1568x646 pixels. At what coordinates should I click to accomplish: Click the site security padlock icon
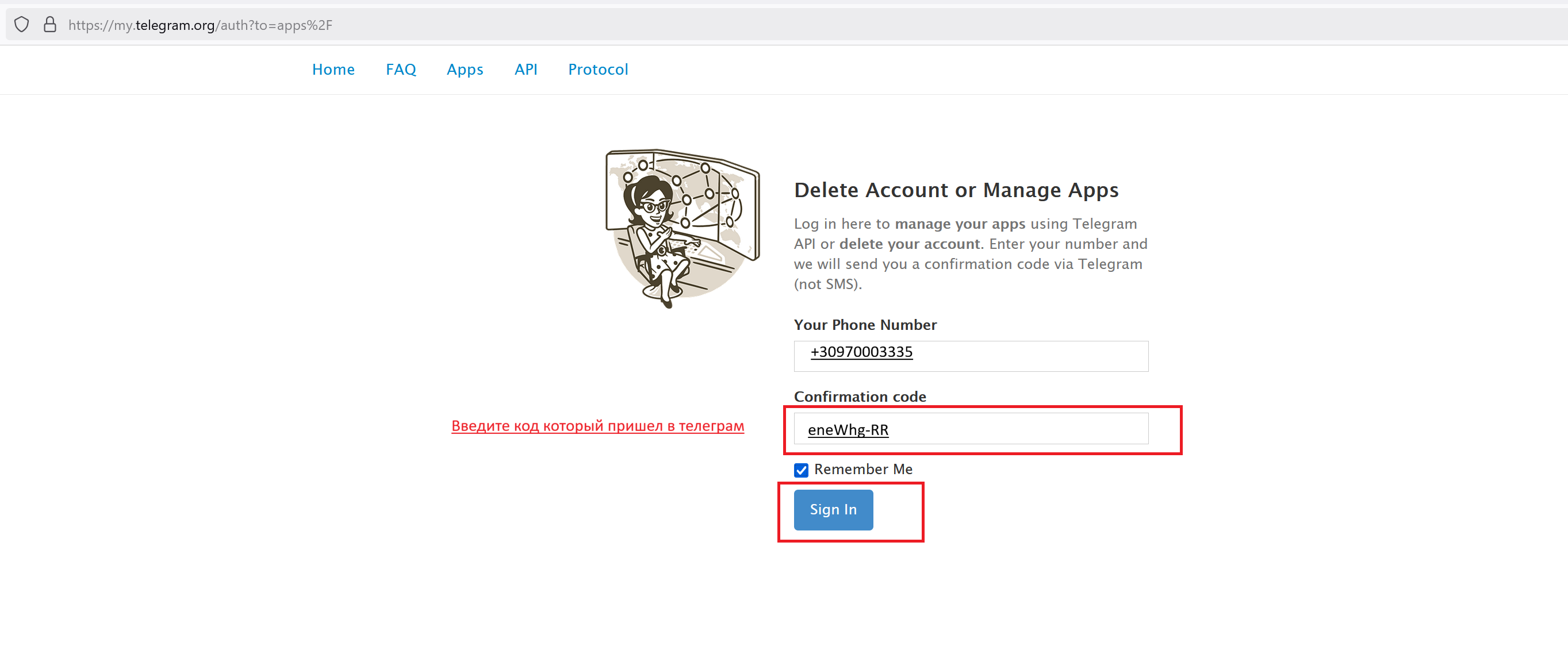[50, 25]
